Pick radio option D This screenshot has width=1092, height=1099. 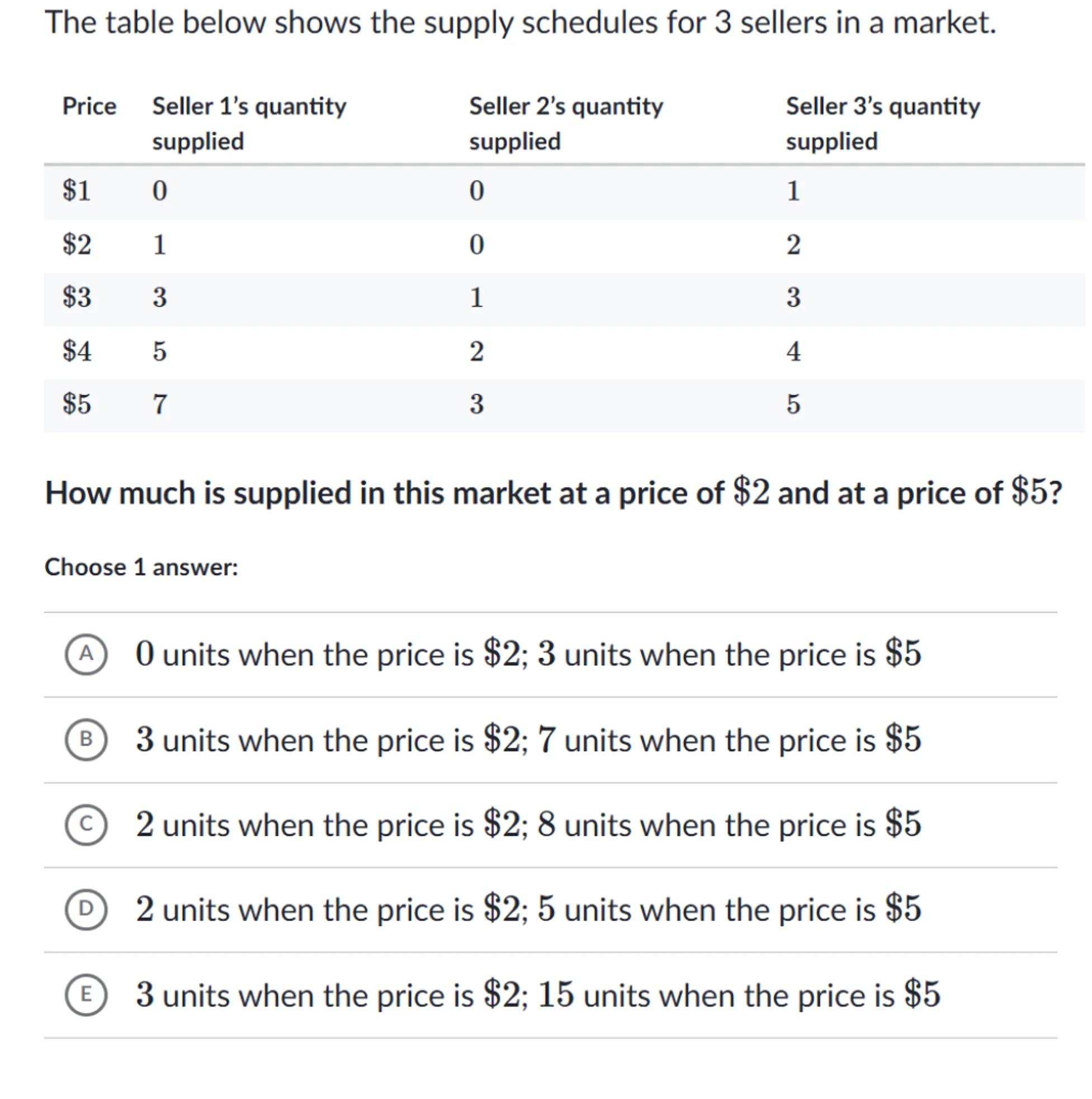[86, 909]
